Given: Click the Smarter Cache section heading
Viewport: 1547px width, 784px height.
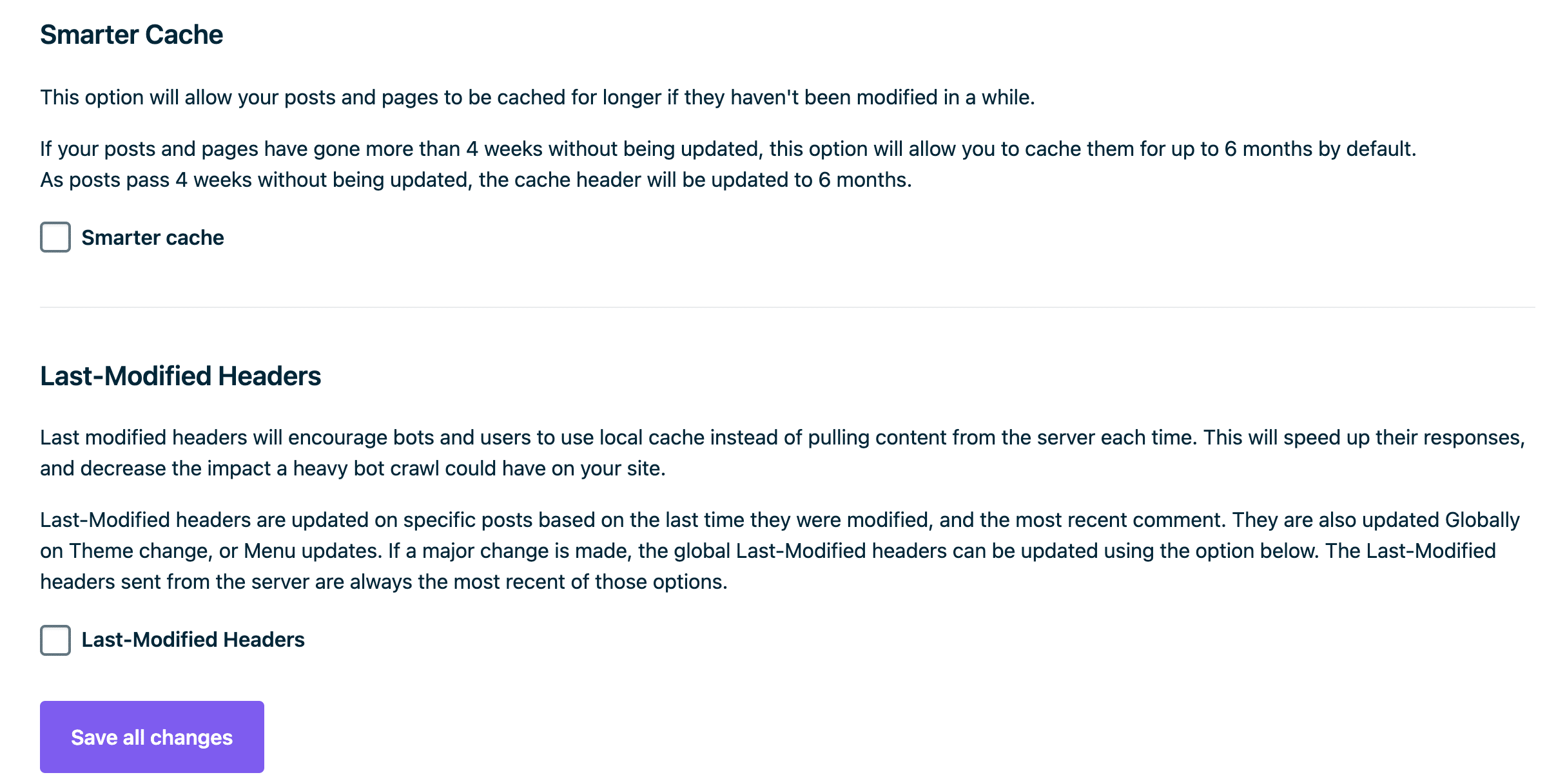Looking at the screenshot, I should [131, 35].
